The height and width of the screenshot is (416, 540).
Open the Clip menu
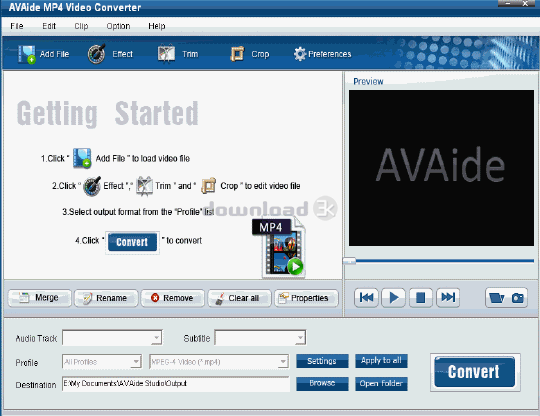click(81, 26)
